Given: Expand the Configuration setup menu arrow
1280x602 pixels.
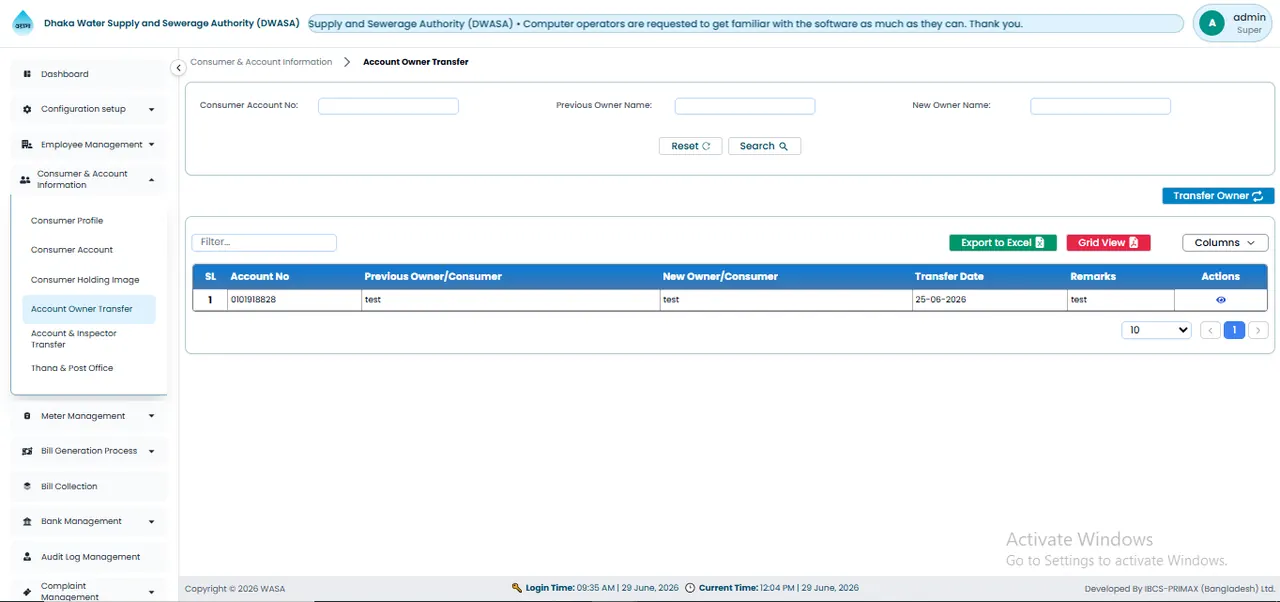Looking at the screenshot, I should pyautogui.click(x=151, y=109).
